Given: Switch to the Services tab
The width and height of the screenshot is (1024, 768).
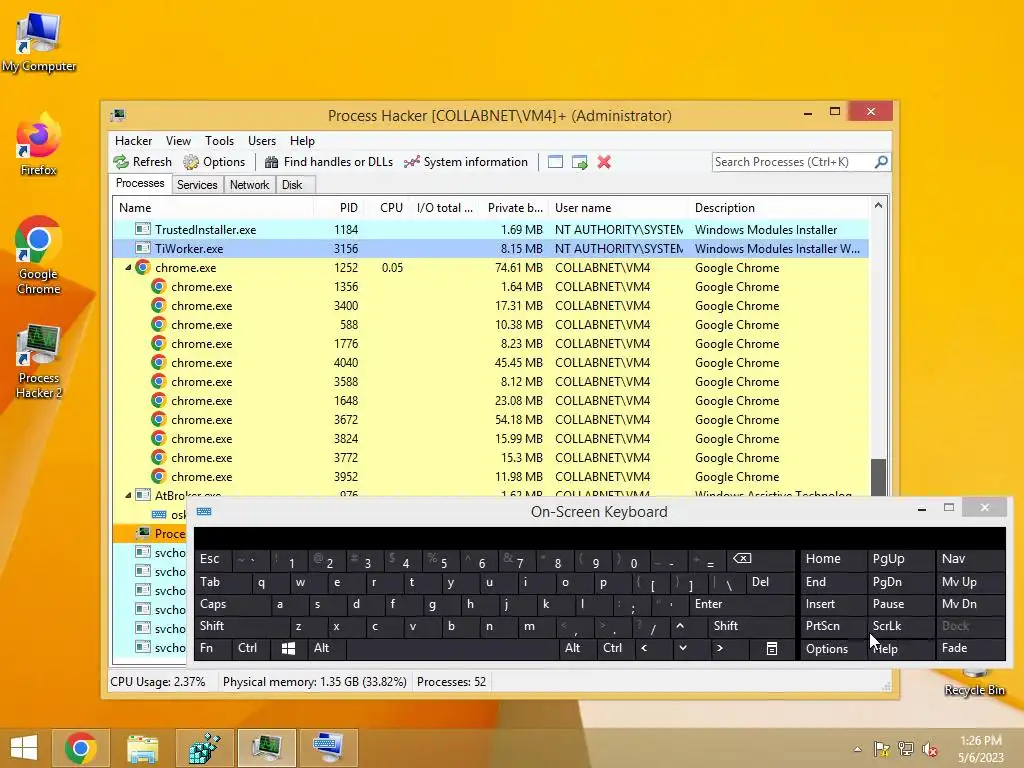Looking at the screenshot, I should click(x=197, y=185).
